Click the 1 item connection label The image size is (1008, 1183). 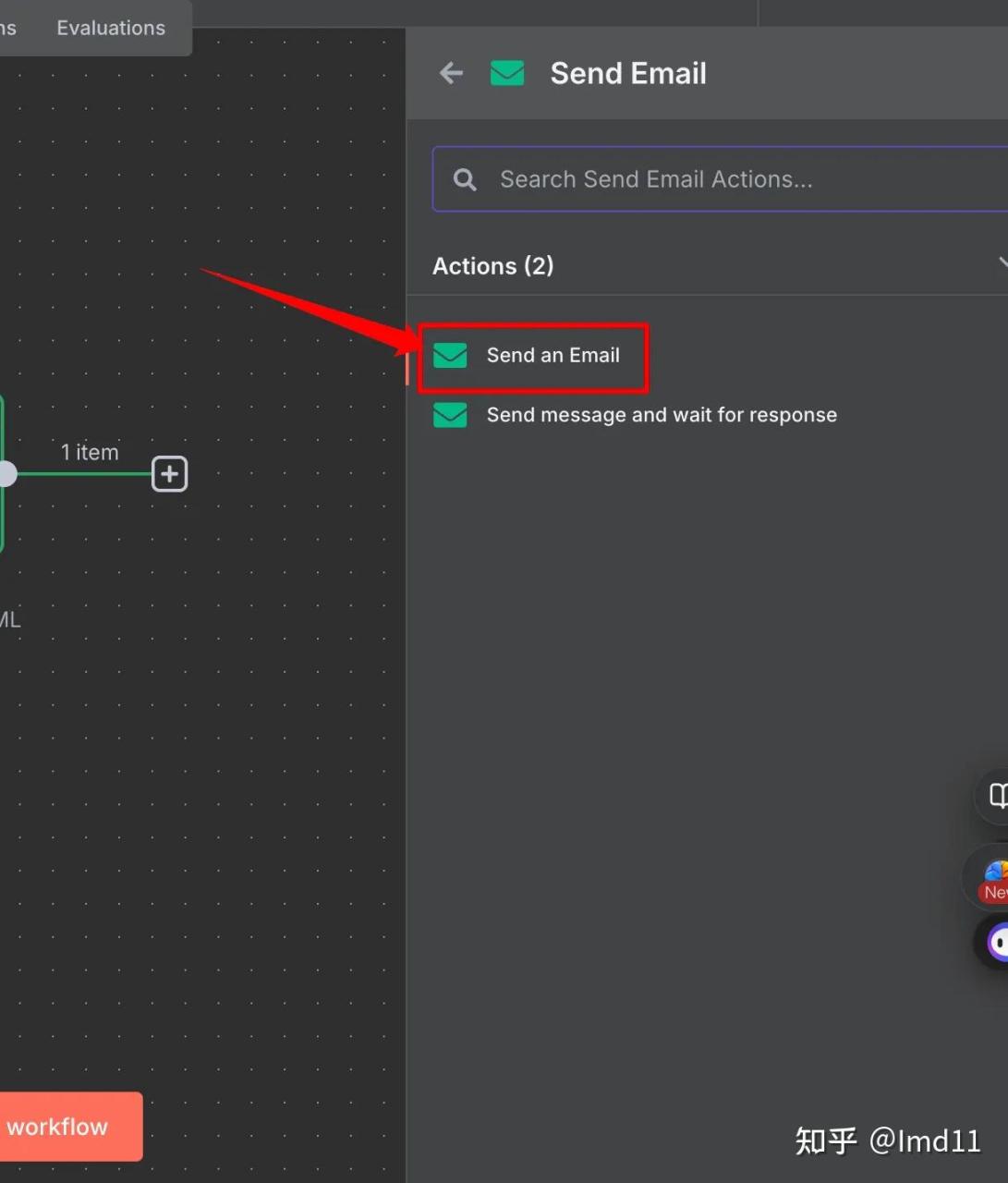[90, 452]
